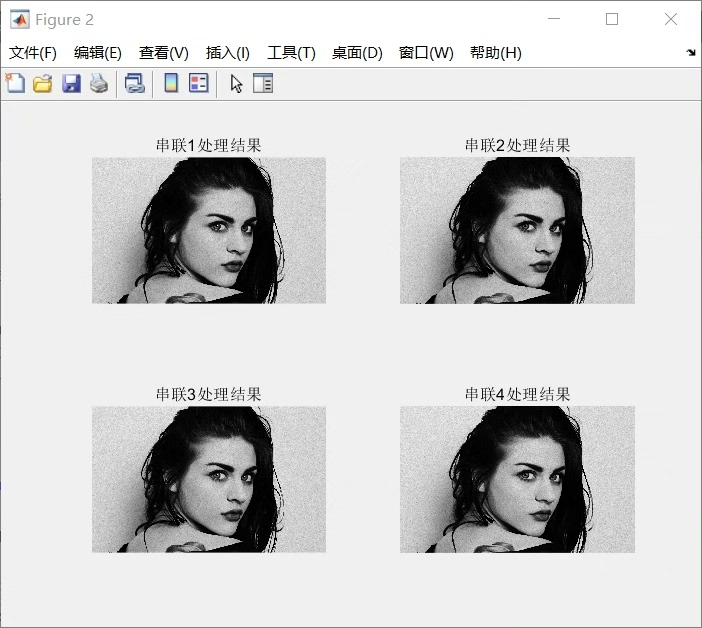This screenshot has height=628, width=702.
Task: Click the Link Plot toolbar icon
Action: pos(135,84)
